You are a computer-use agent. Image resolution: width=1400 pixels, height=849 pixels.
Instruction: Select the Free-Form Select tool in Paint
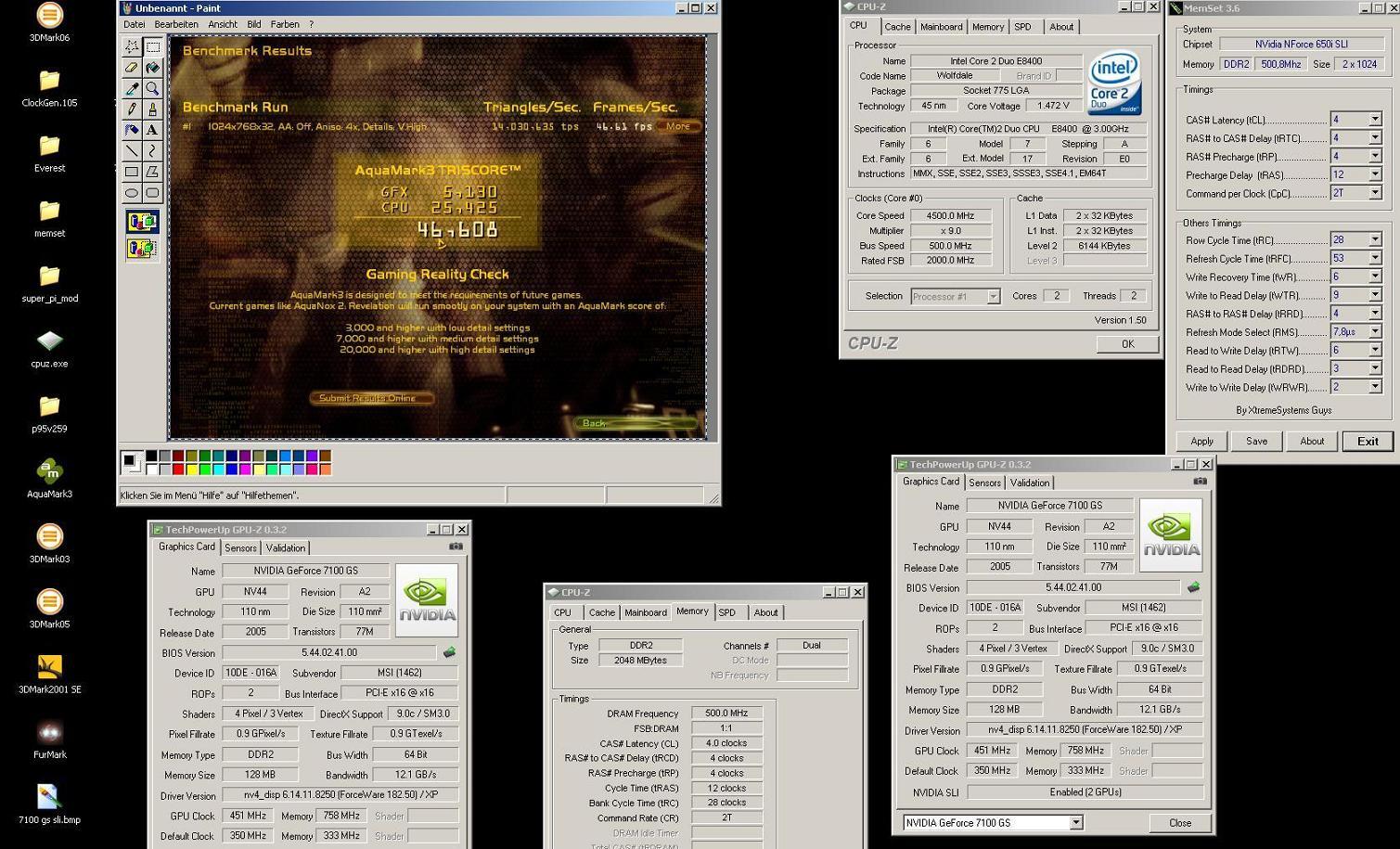point(132,46)
